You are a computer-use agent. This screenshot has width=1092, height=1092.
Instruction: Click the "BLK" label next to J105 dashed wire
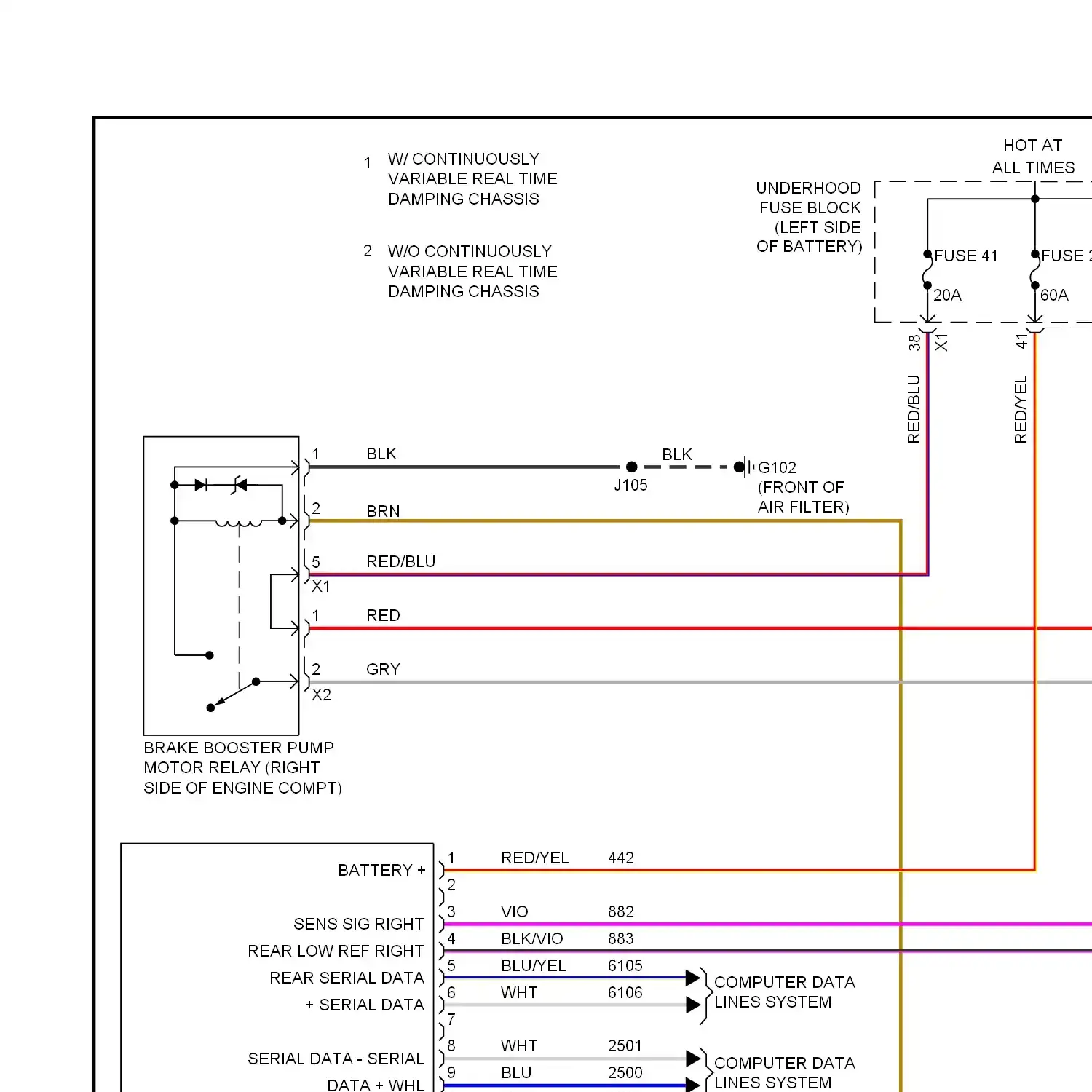pos(677,454)
